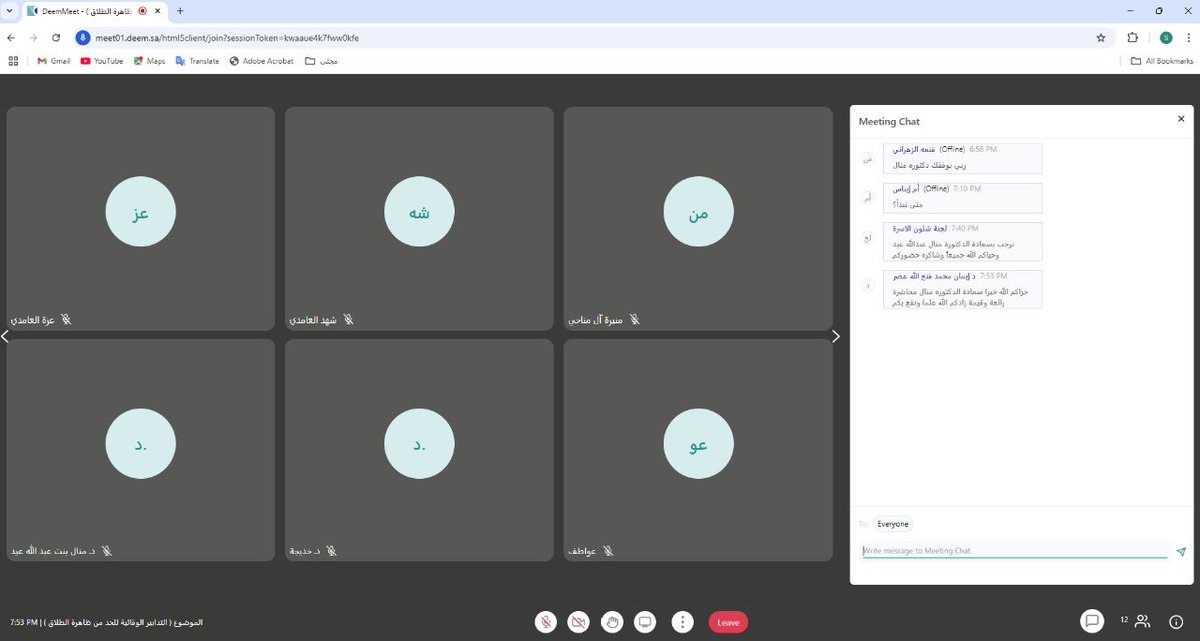Click the participant count 12
Image resolution: width=1200 pixels, height=641 pixels.
pos(1124,620)
